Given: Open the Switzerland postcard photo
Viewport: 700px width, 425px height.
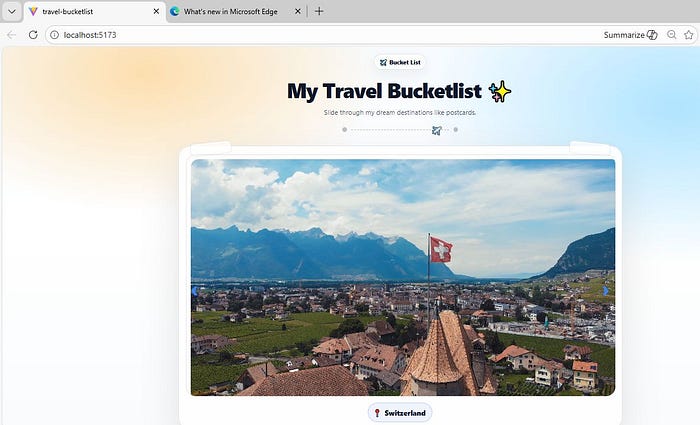Looking at the screenshot, I should tap(403, 277).
